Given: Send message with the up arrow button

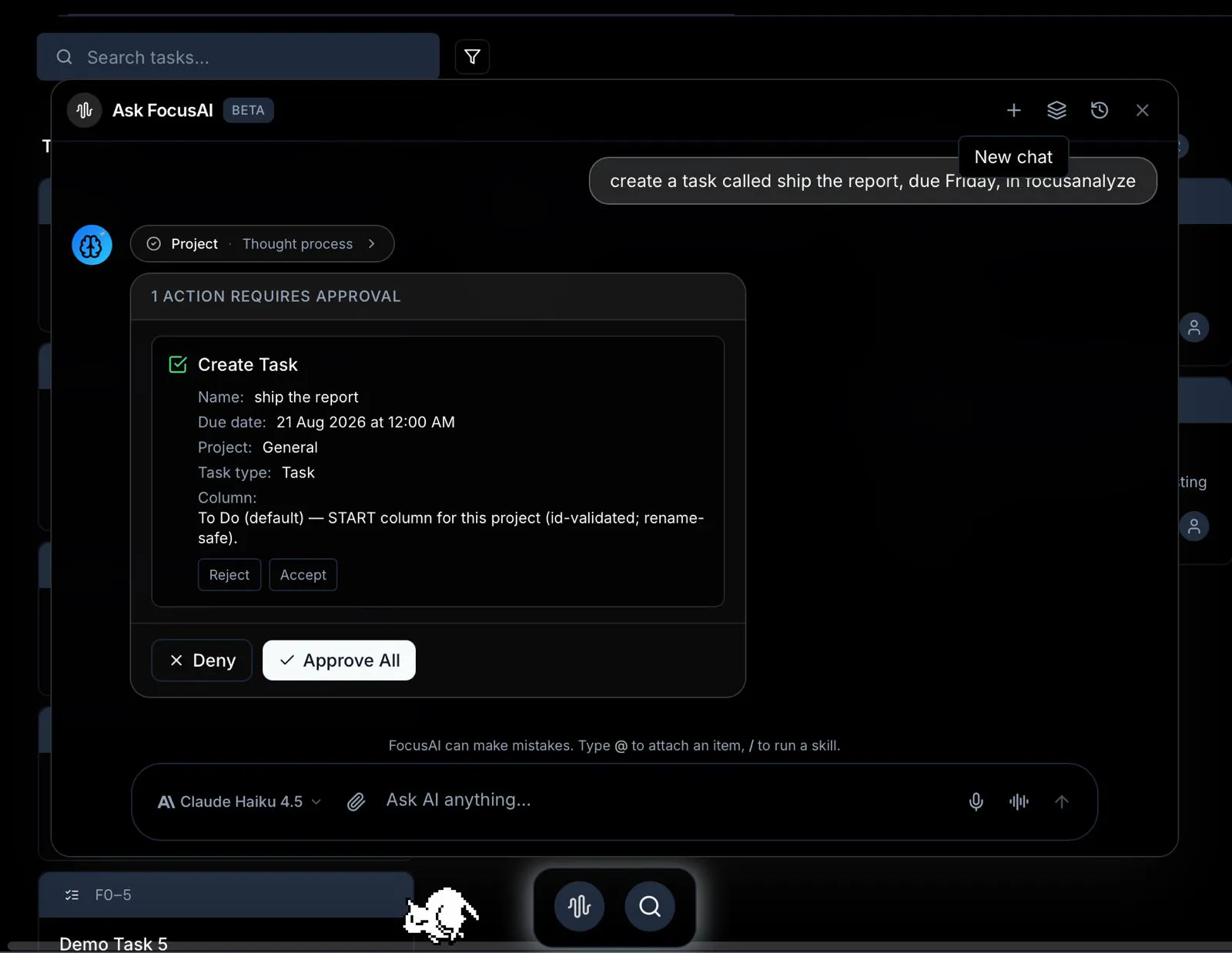Looking at the screenshot, I should click(x=1062, y=802).
